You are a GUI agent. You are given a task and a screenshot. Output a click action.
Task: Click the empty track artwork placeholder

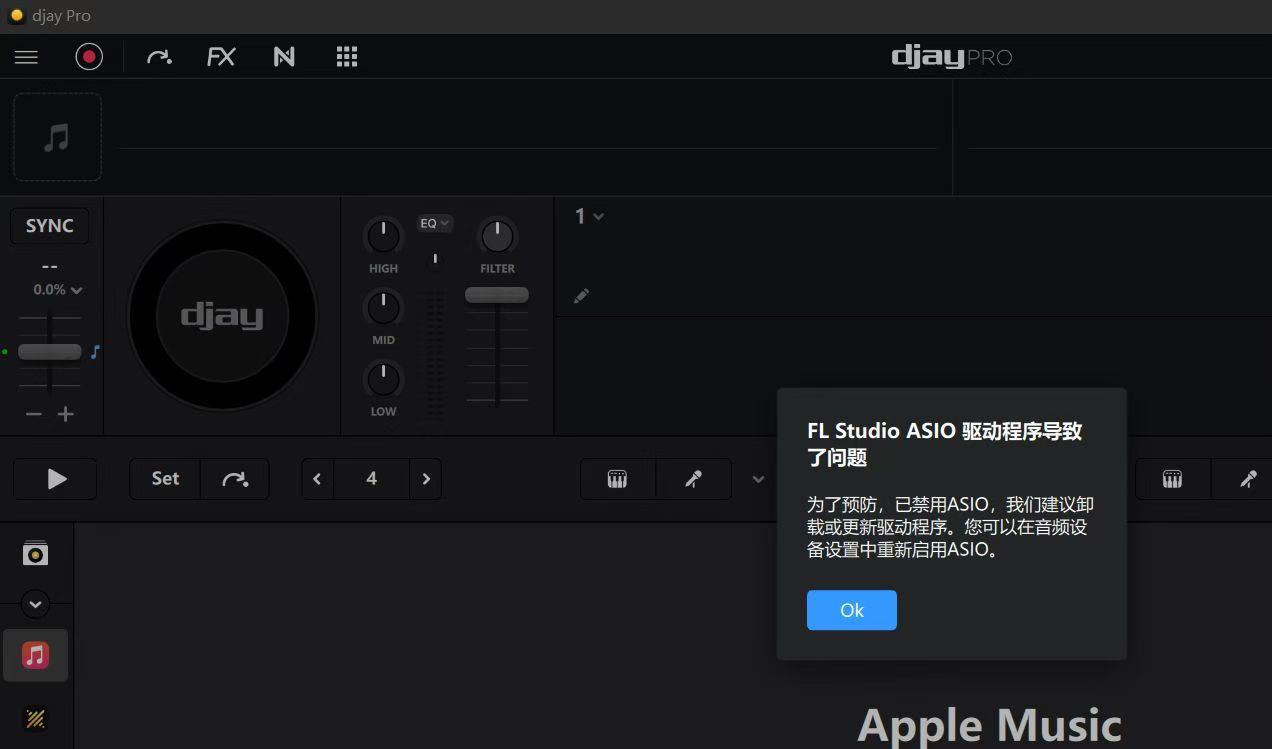[57, 137]
